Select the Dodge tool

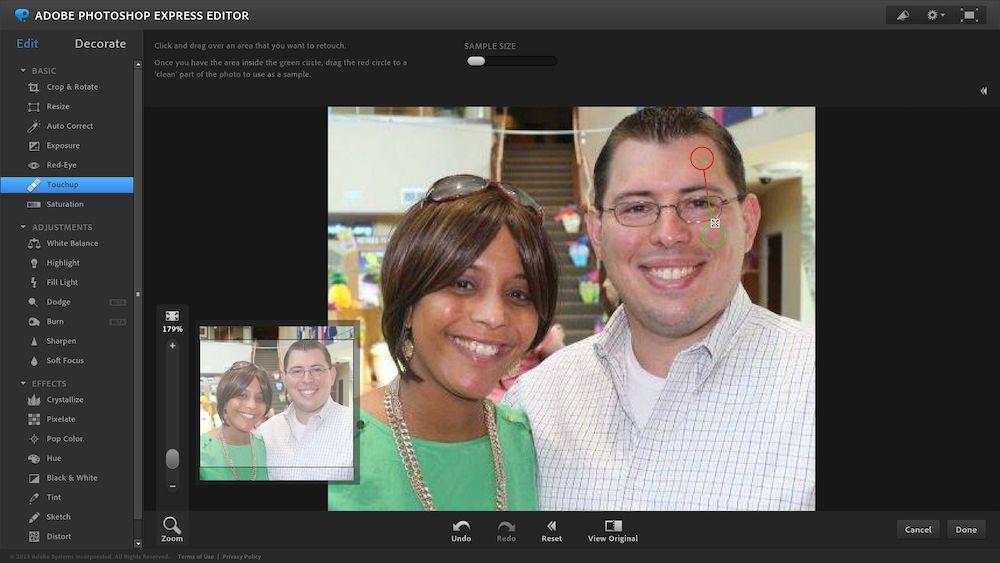click(58, 302)
